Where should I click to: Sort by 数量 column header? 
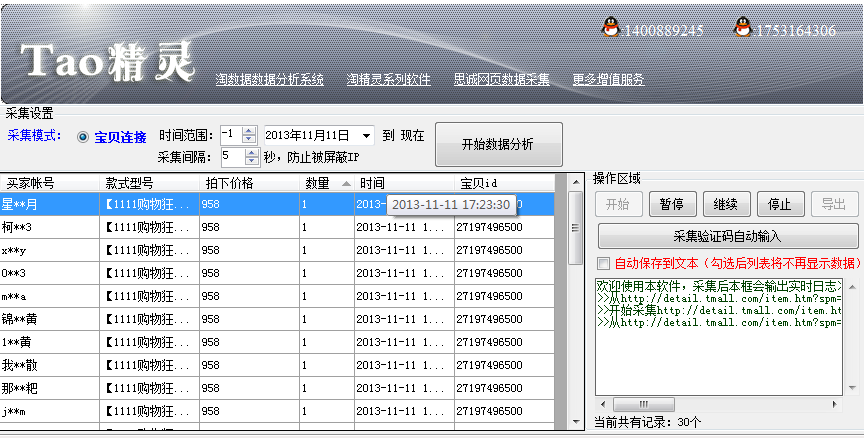coord(327,183)
